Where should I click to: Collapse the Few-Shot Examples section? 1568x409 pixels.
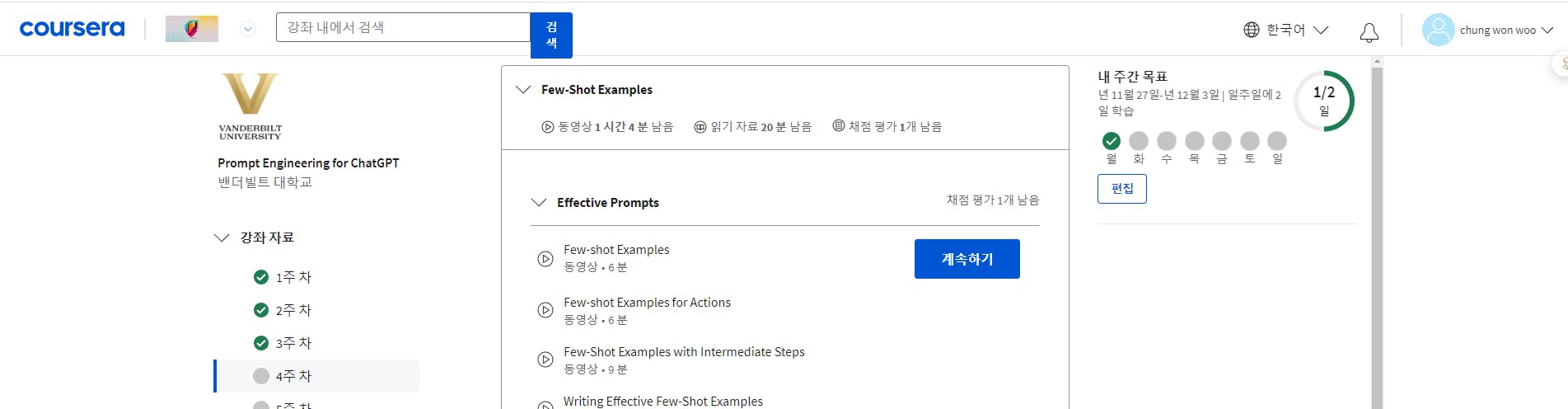[523, 89]
